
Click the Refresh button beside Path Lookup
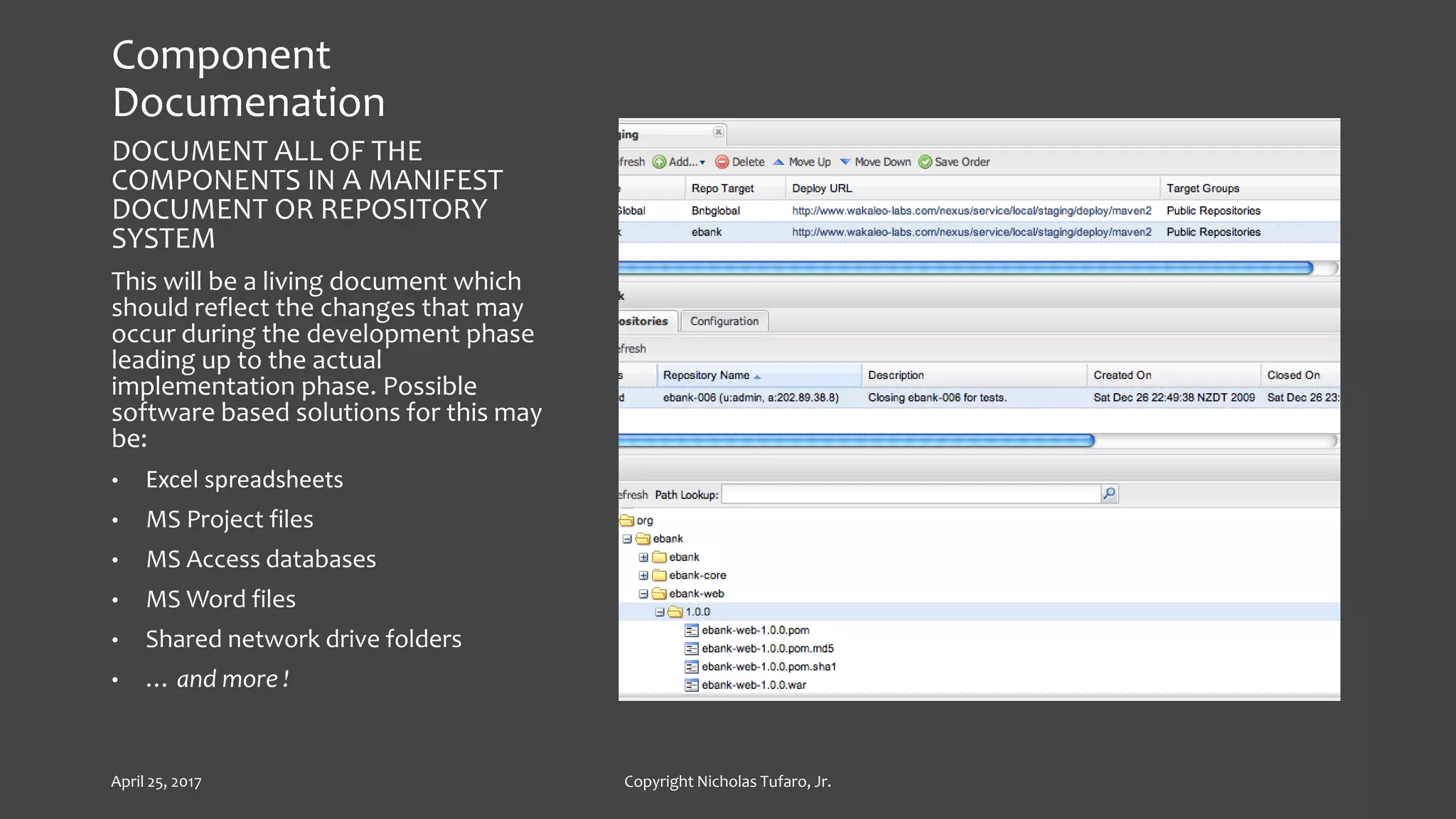[x=633, y=495]
